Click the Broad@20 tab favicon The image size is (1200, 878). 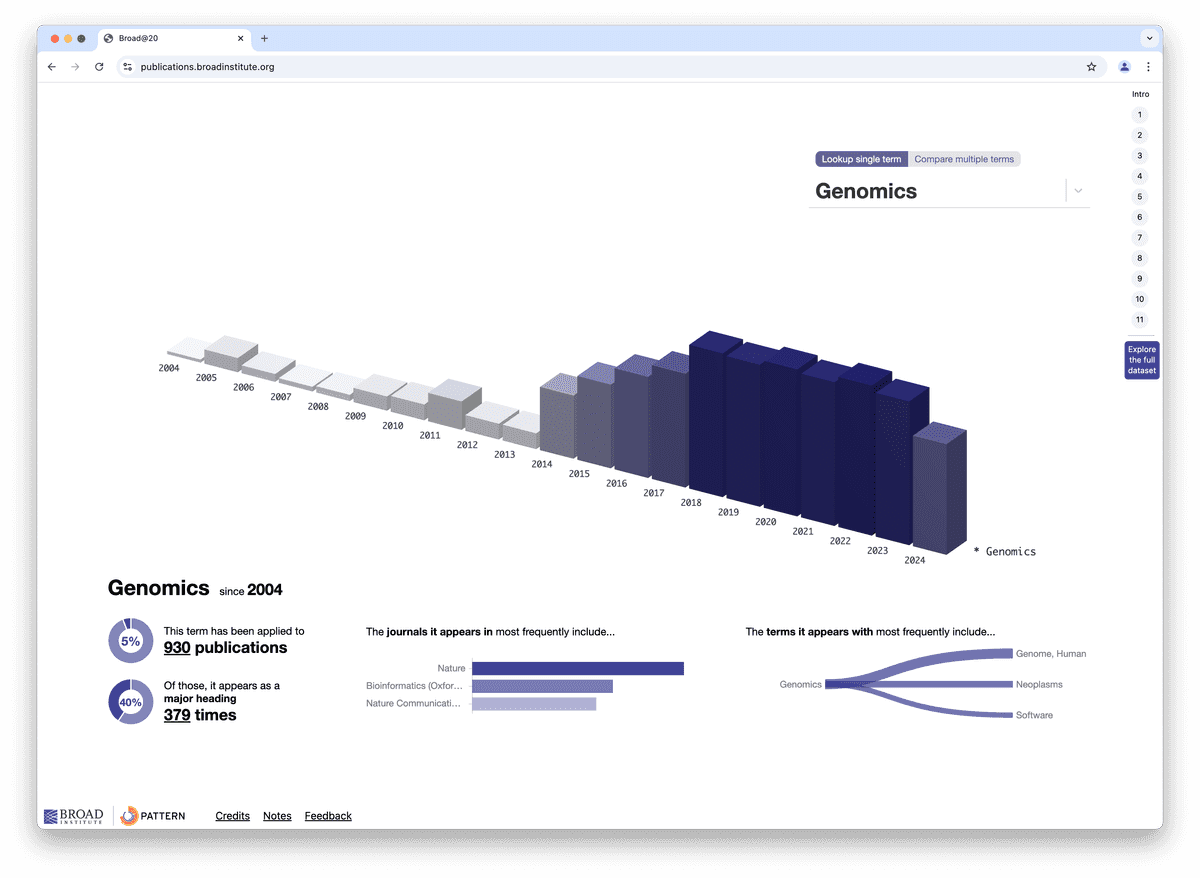107,38
